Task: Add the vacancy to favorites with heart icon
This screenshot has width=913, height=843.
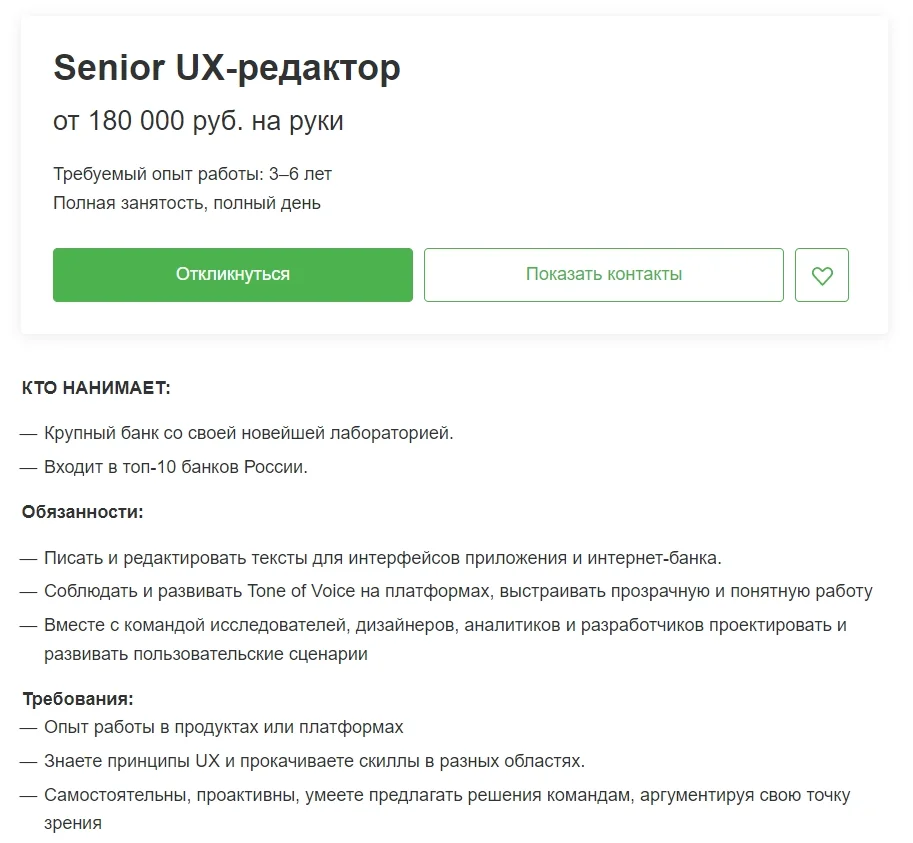Action: click(x=821, y=275)
